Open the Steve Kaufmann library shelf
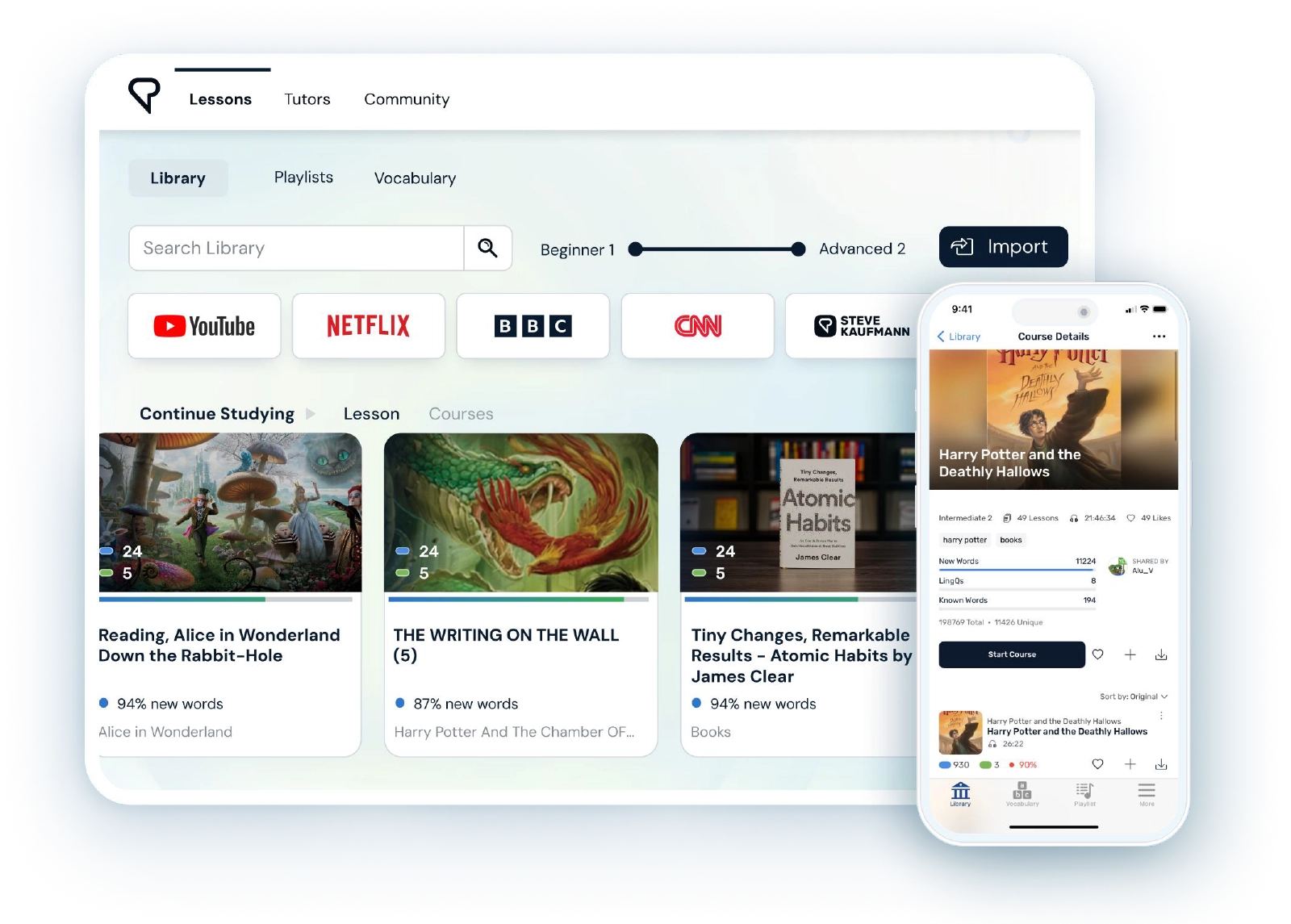The image size is (1291, 924). (x=857, y=325)
